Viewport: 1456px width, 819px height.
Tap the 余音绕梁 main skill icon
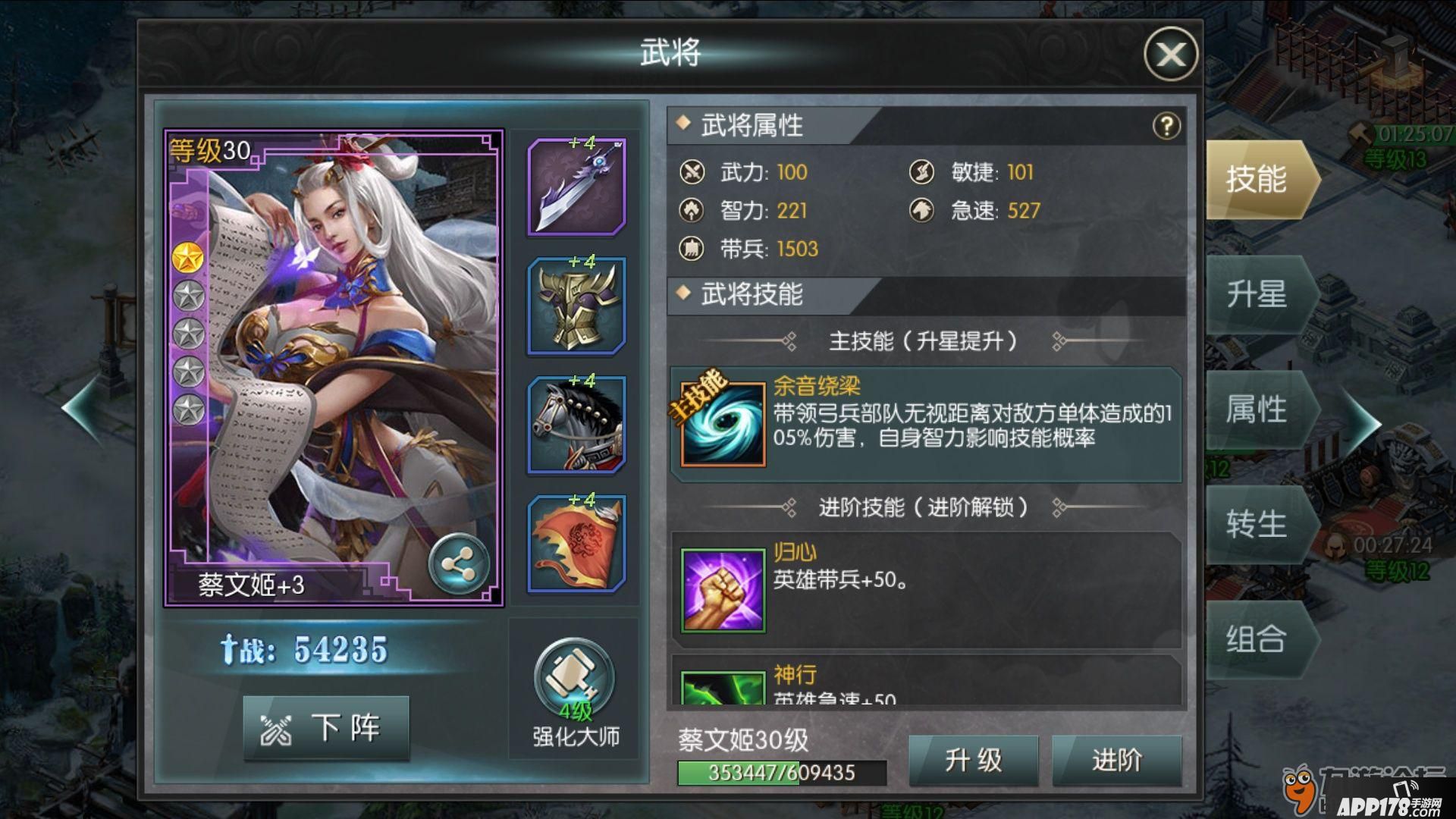pos(723,425)
